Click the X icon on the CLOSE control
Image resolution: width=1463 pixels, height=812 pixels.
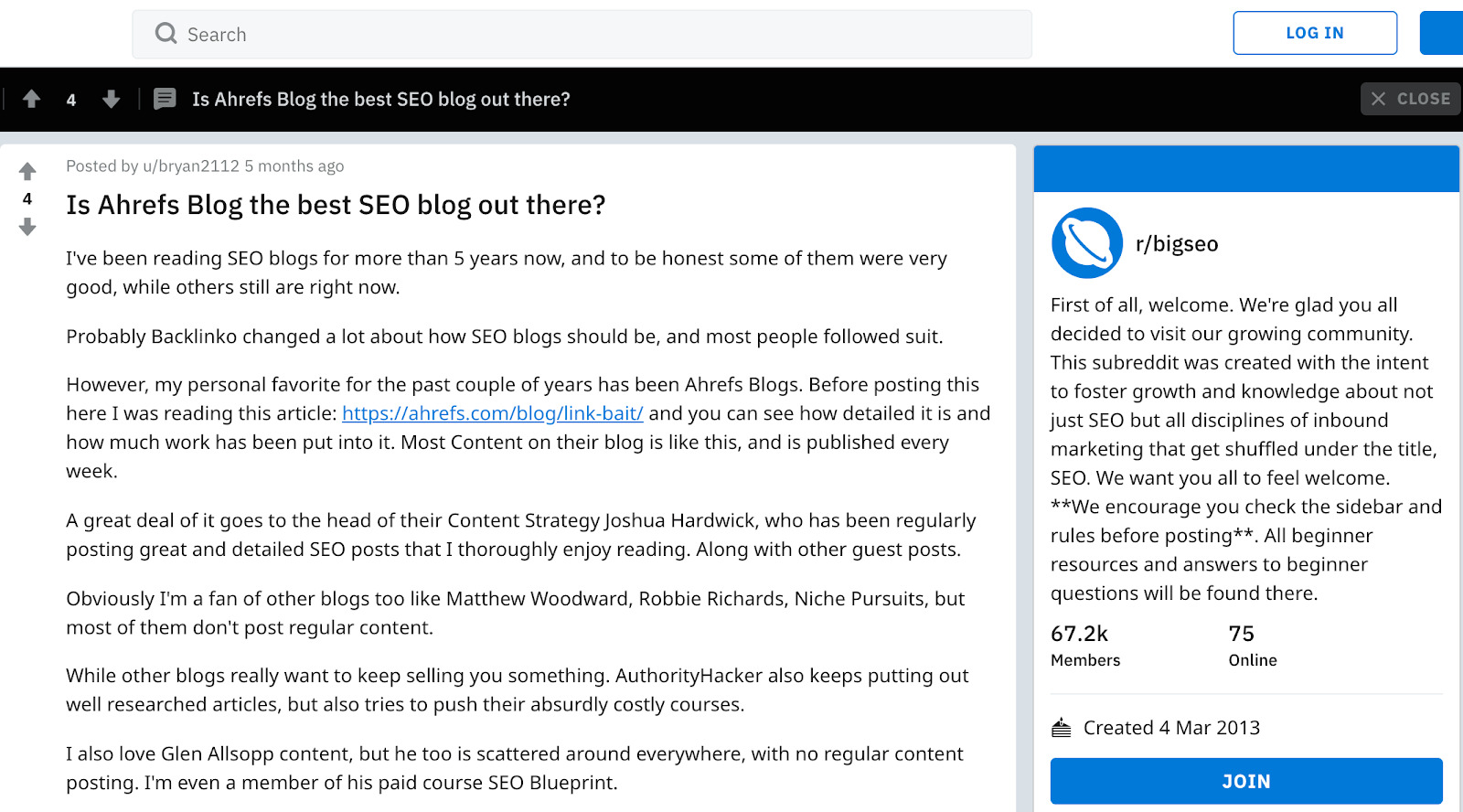pos(1381,98)
